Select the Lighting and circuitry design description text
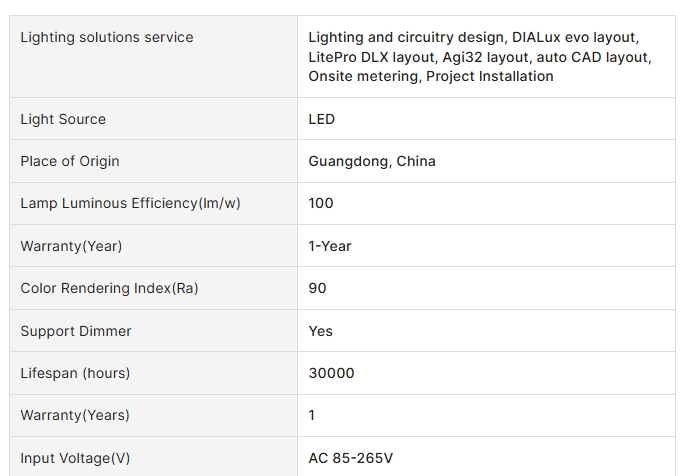Image resolution: width=693 pixels, height=476 pixels. [x=480, y=57]
